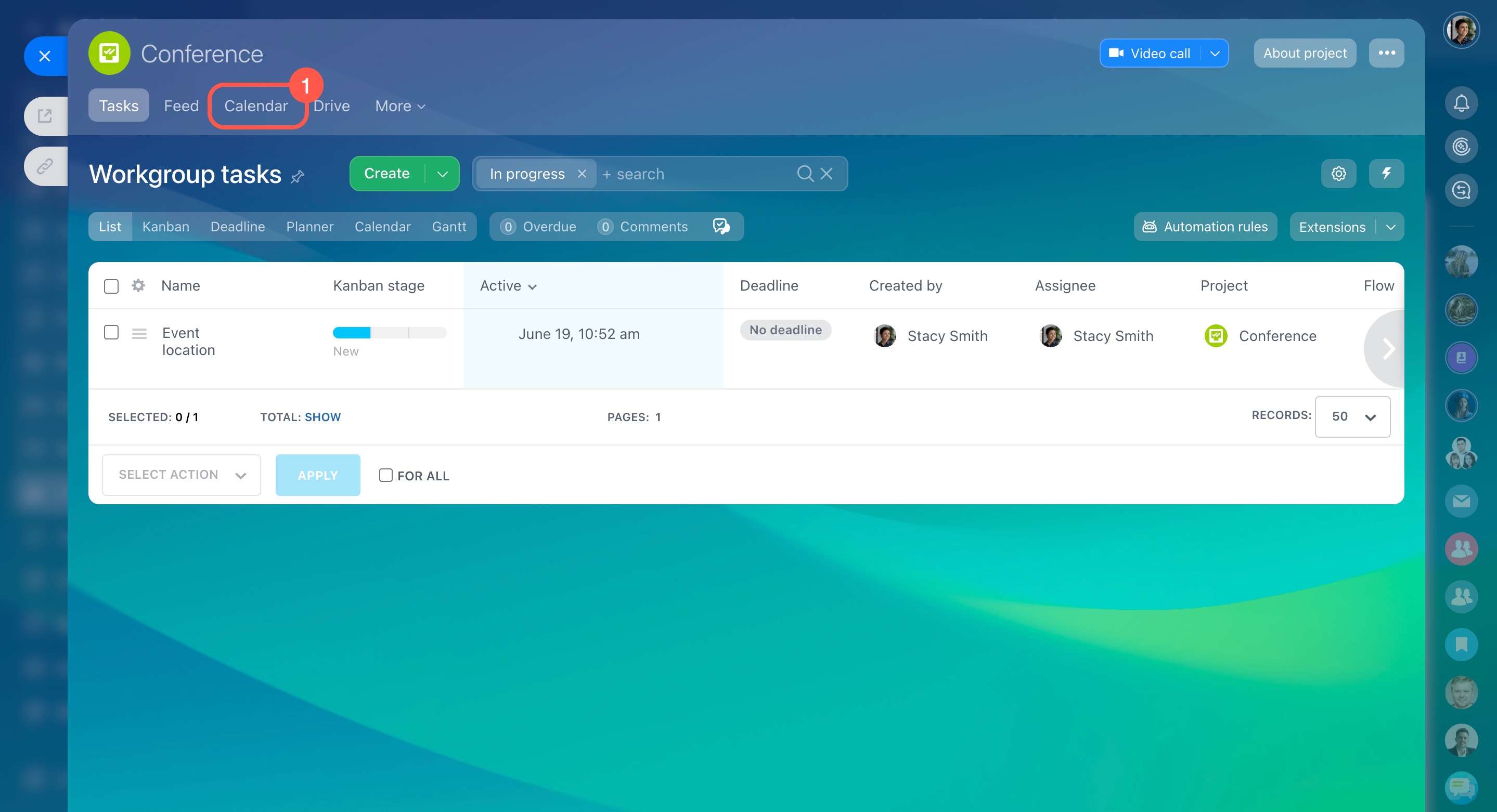Screen dimensions: 1497x812
Task: Click the SHOW total link
Action: coord(322,417)
